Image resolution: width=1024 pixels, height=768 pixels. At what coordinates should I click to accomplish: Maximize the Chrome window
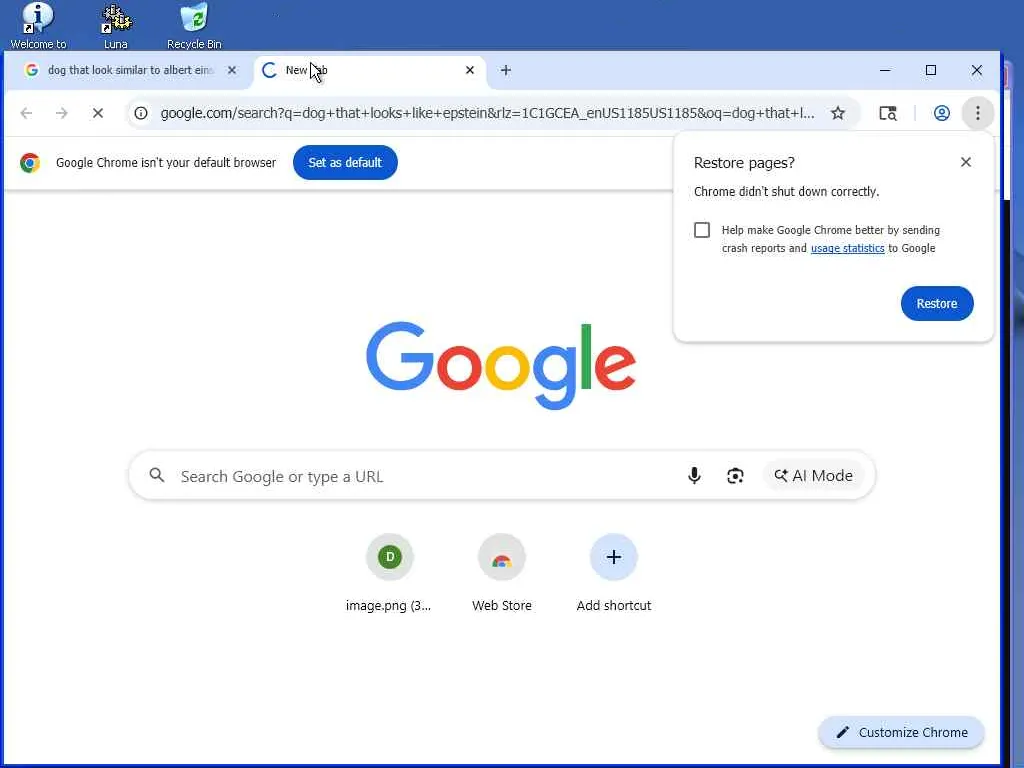pyautogui.click(x=931, y=70)
